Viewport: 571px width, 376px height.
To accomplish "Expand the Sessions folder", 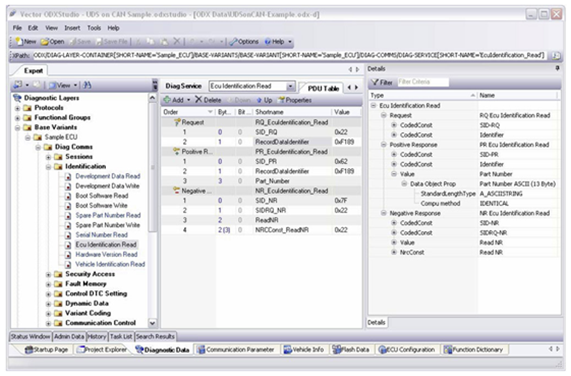I will click(x=48, y=157).
